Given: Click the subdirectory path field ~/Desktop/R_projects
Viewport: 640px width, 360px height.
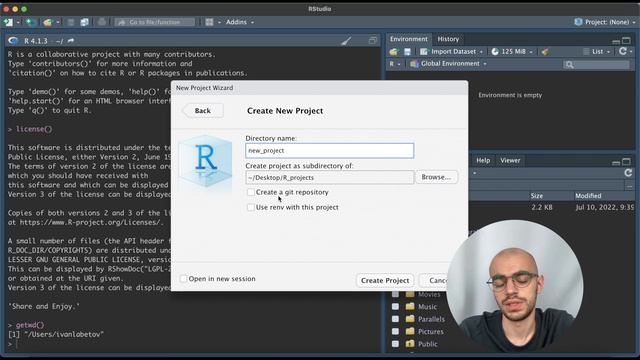Looking at the screenshot, I should (329, 178).
